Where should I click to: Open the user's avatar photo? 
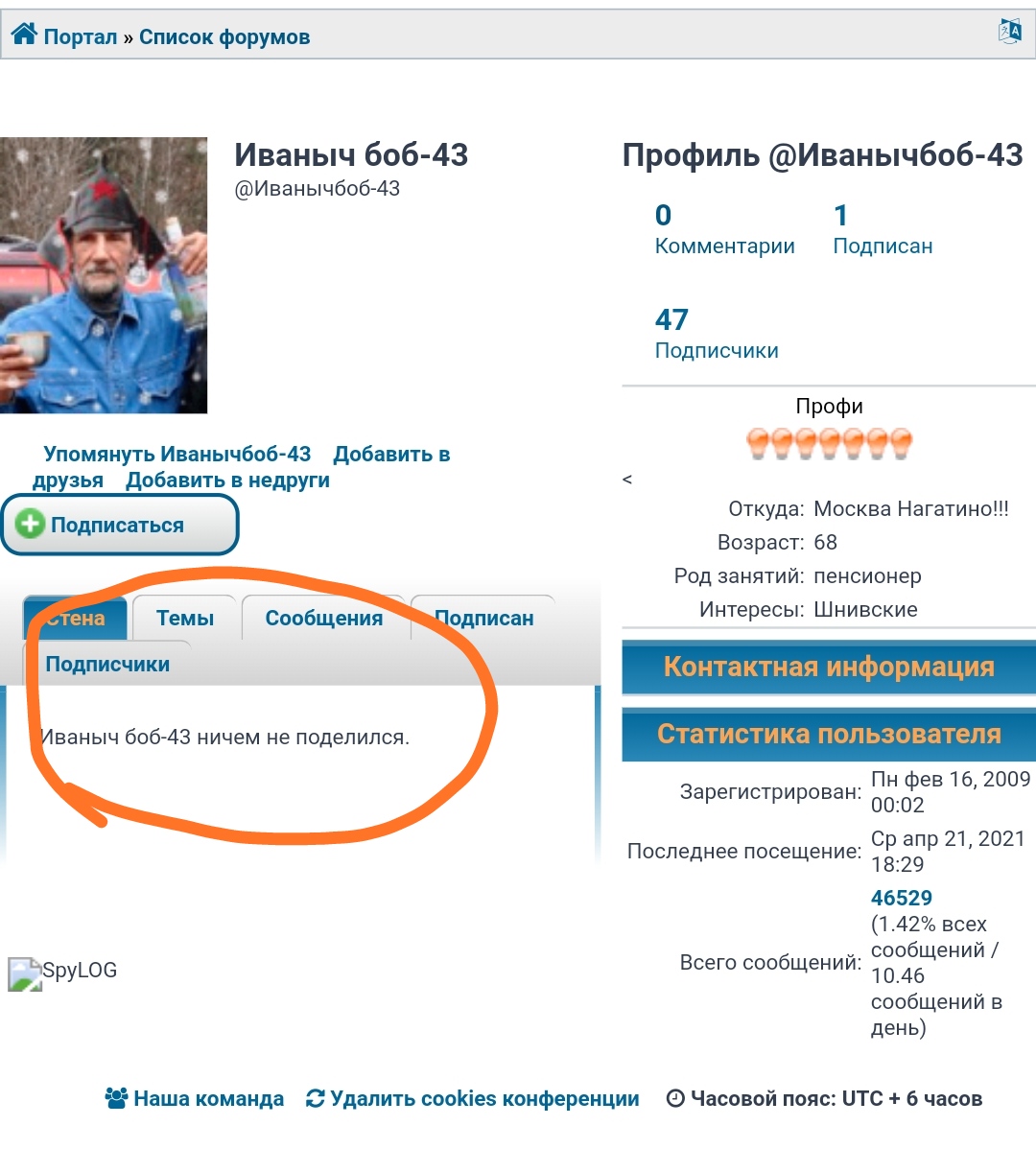[104, 275]
